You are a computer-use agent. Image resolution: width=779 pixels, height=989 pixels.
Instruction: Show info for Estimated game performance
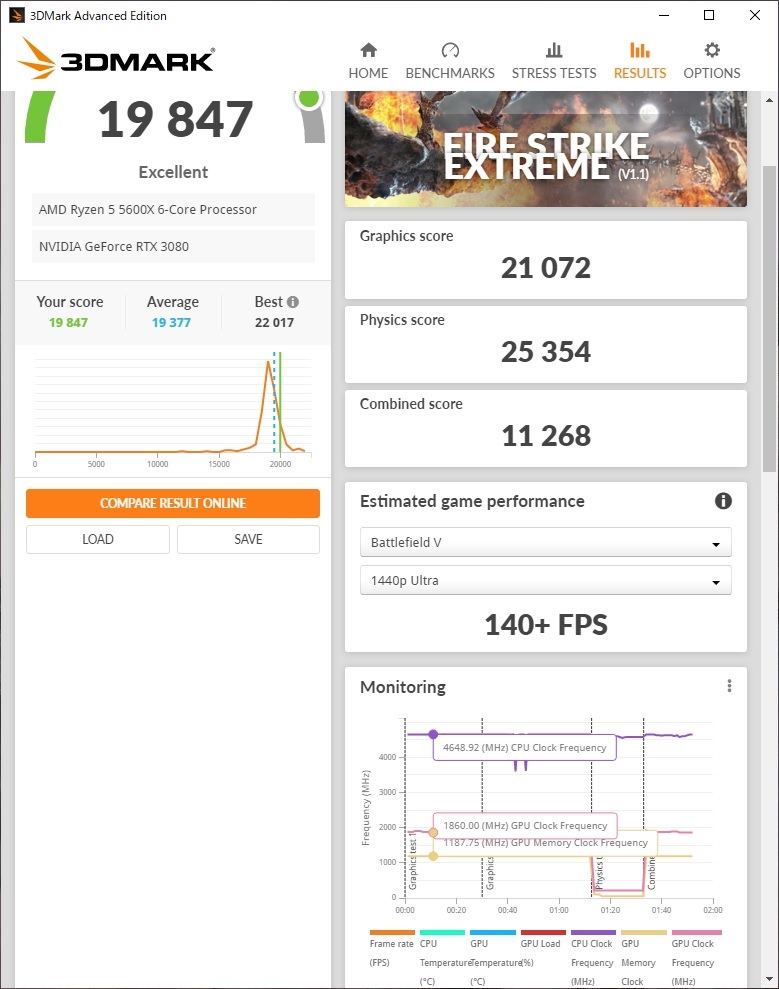(723, 501)
